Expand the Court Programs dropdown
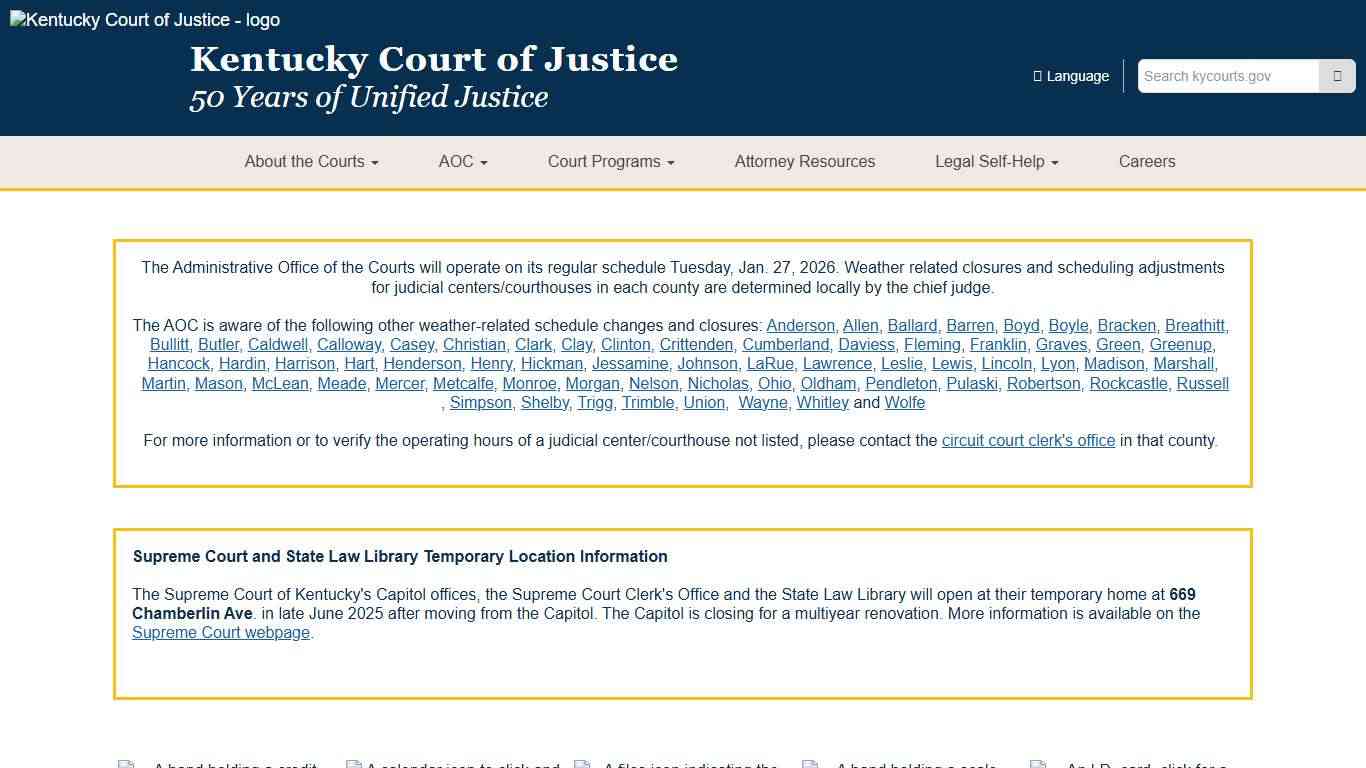 [x=610, y=162]
